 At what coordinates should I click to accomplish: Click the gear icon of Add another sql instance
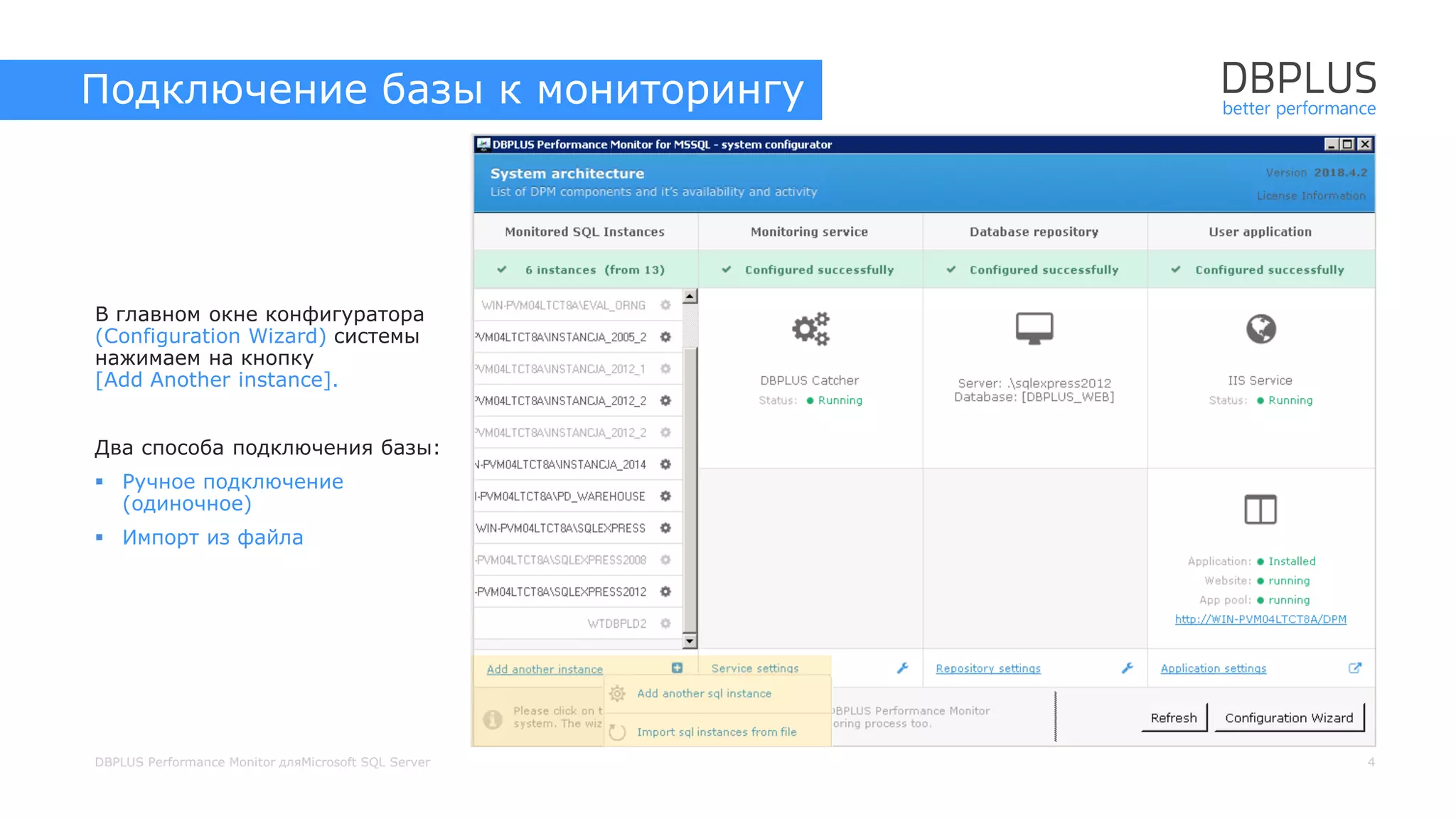(x=617, y=694)
